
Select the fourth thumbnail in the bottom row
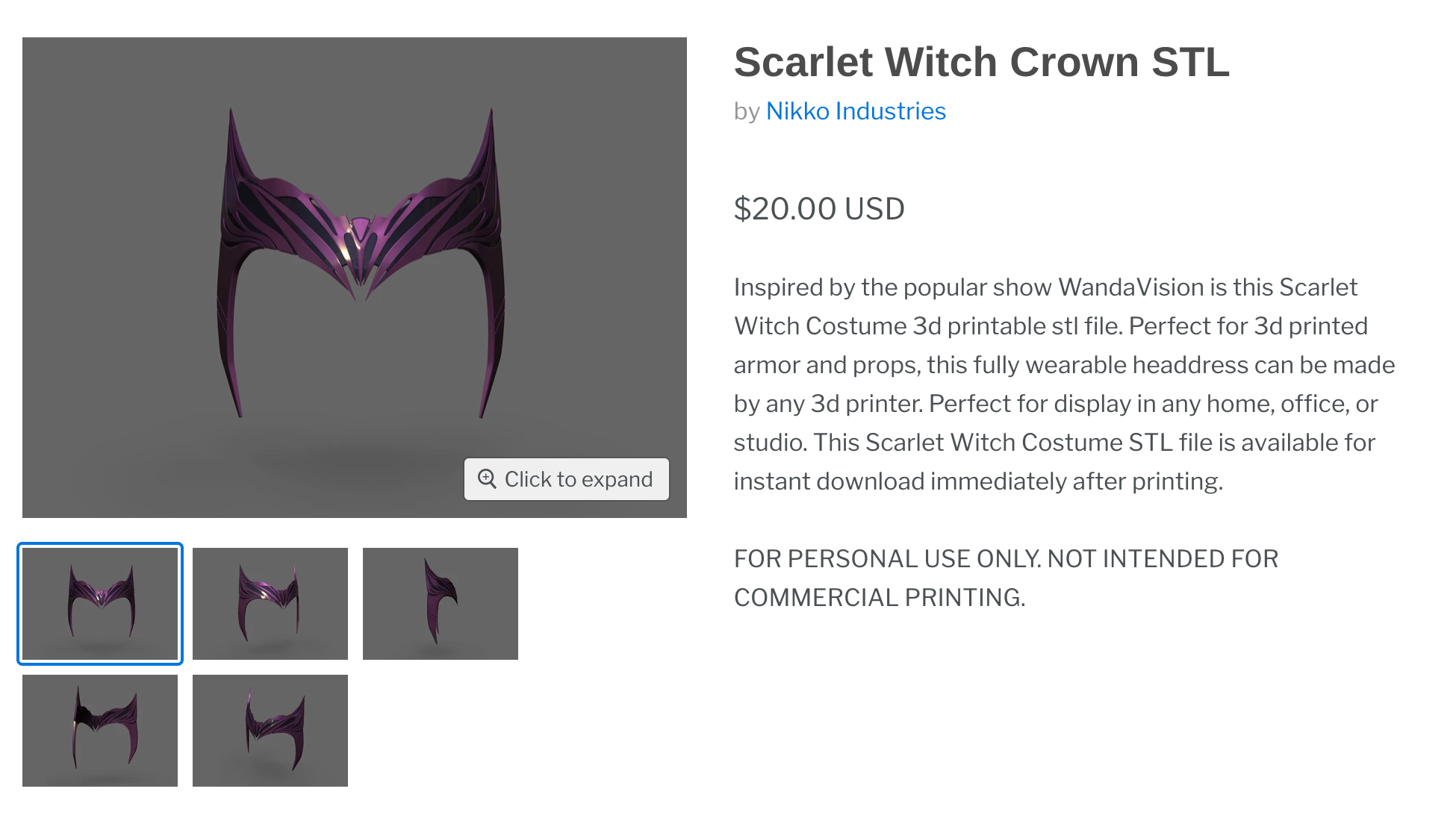[100, 731]
